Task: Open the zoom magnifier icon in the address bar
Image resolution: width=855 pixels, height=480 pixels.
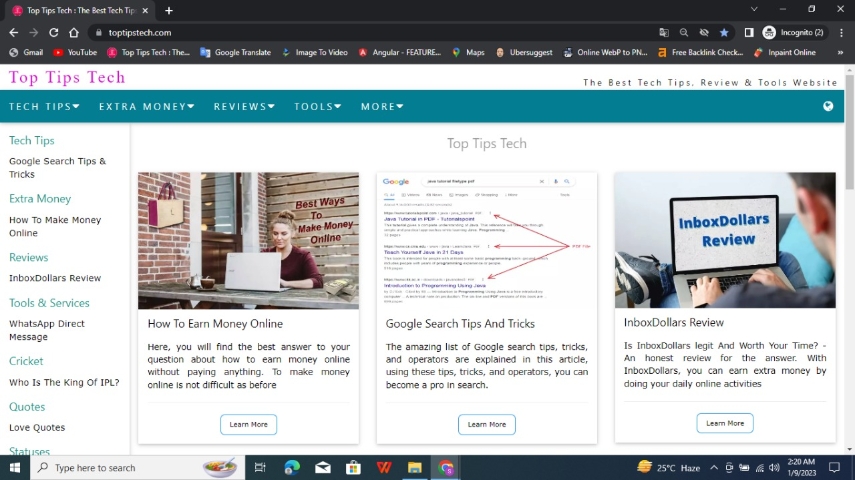Action: pos(684,32)
